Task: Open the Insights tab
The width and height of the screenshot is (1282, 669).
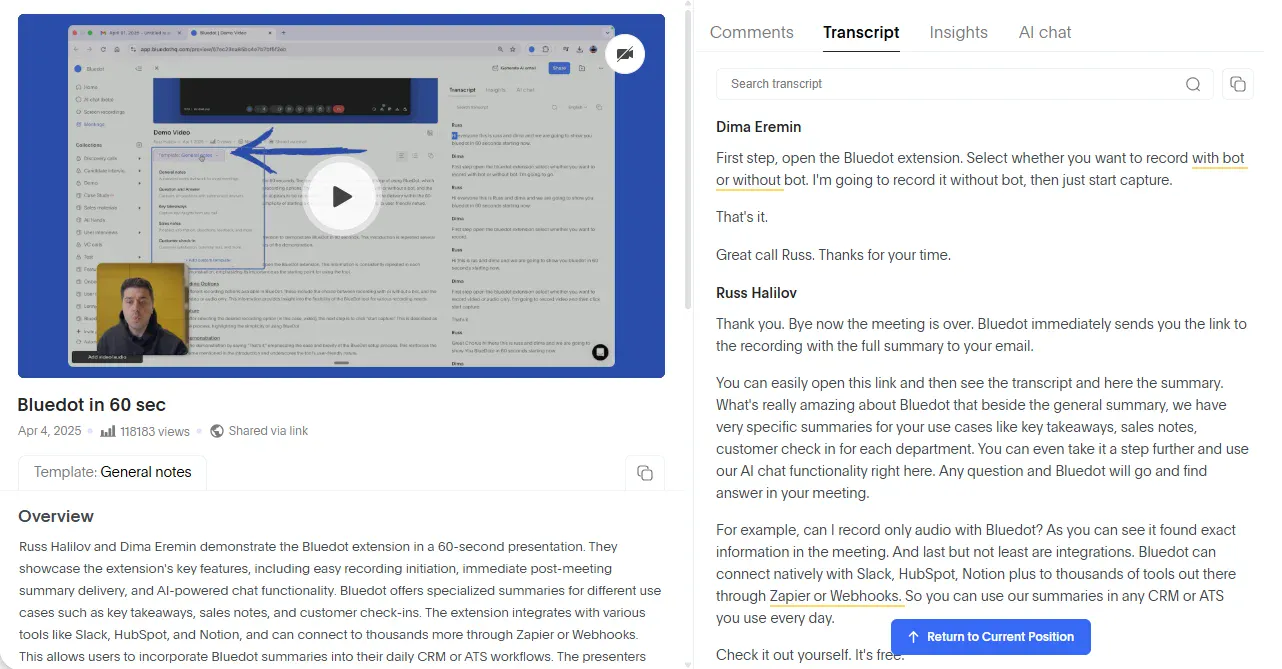Action: point(958,32)
